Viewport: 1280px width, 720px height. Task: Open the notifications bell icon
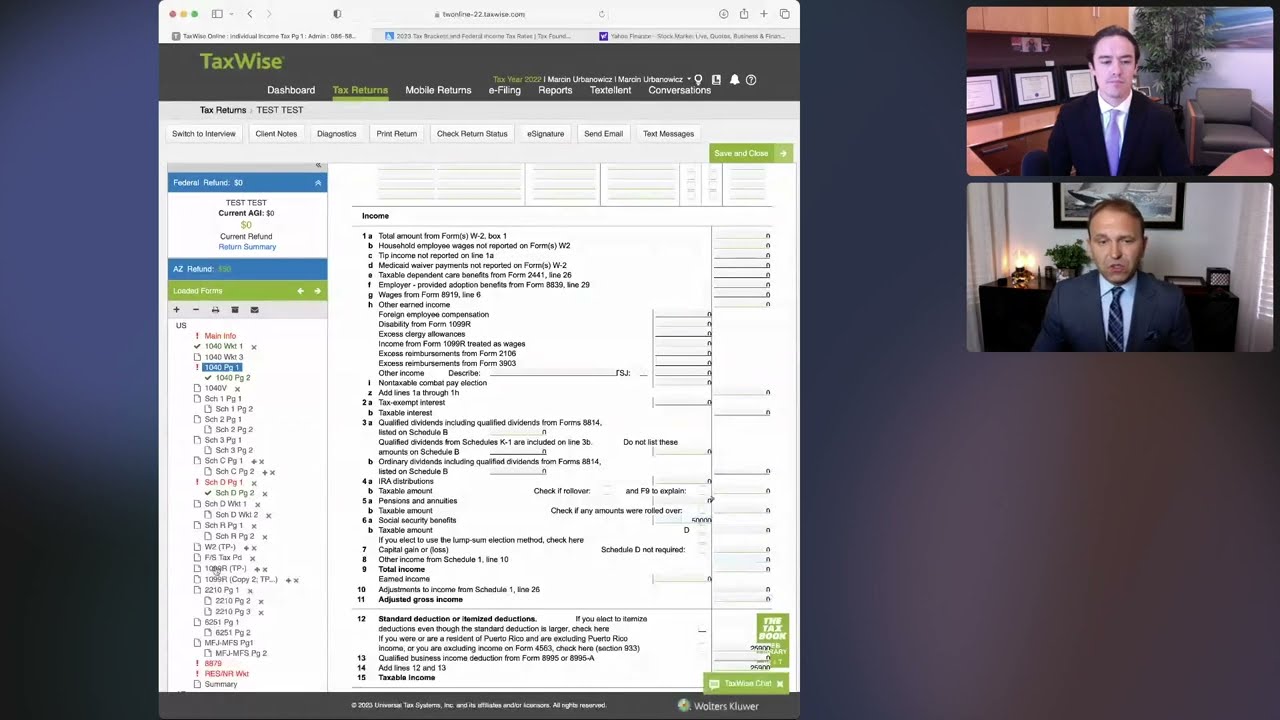point(734,80)
